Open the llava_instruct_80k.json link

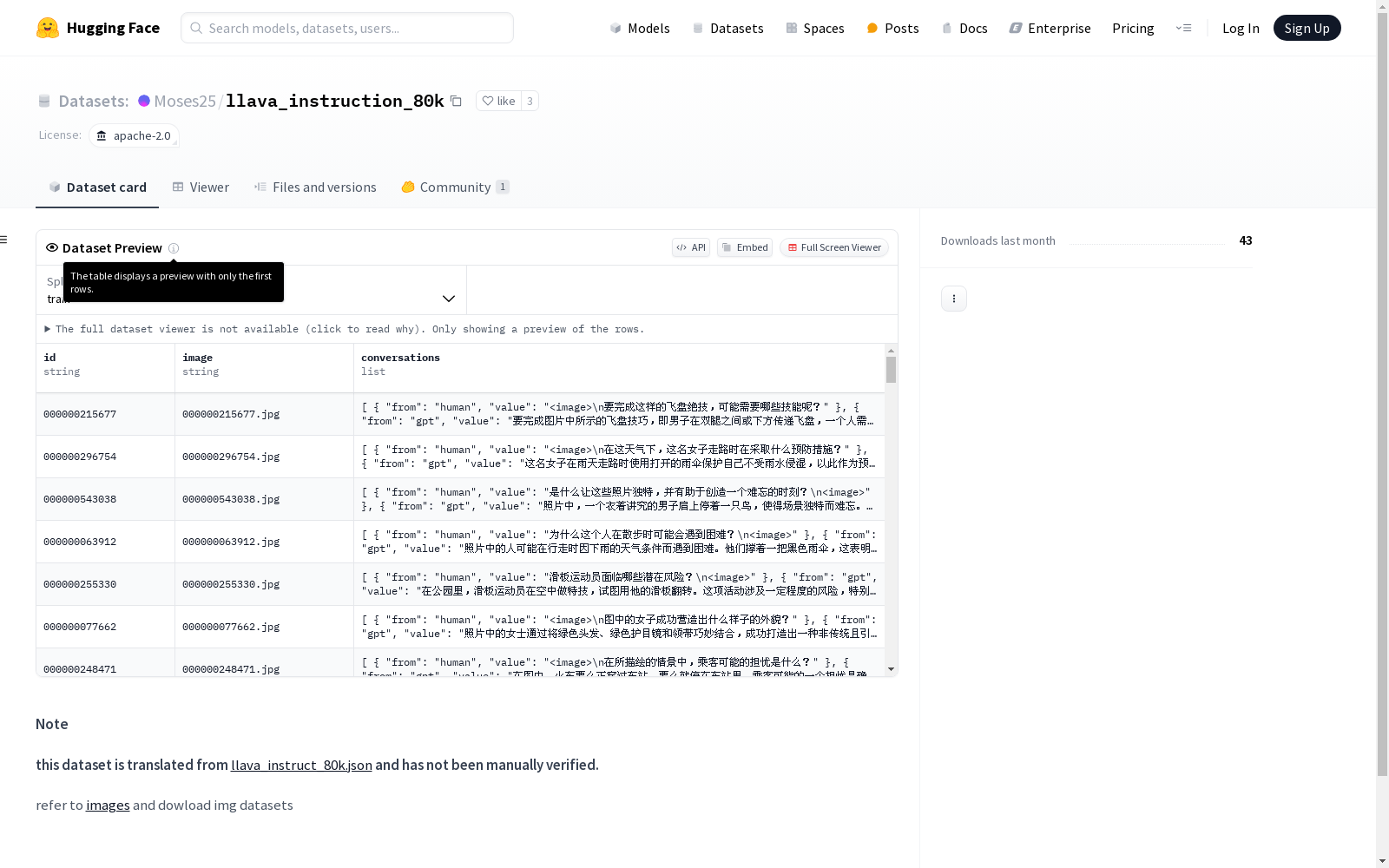[301, 765]
